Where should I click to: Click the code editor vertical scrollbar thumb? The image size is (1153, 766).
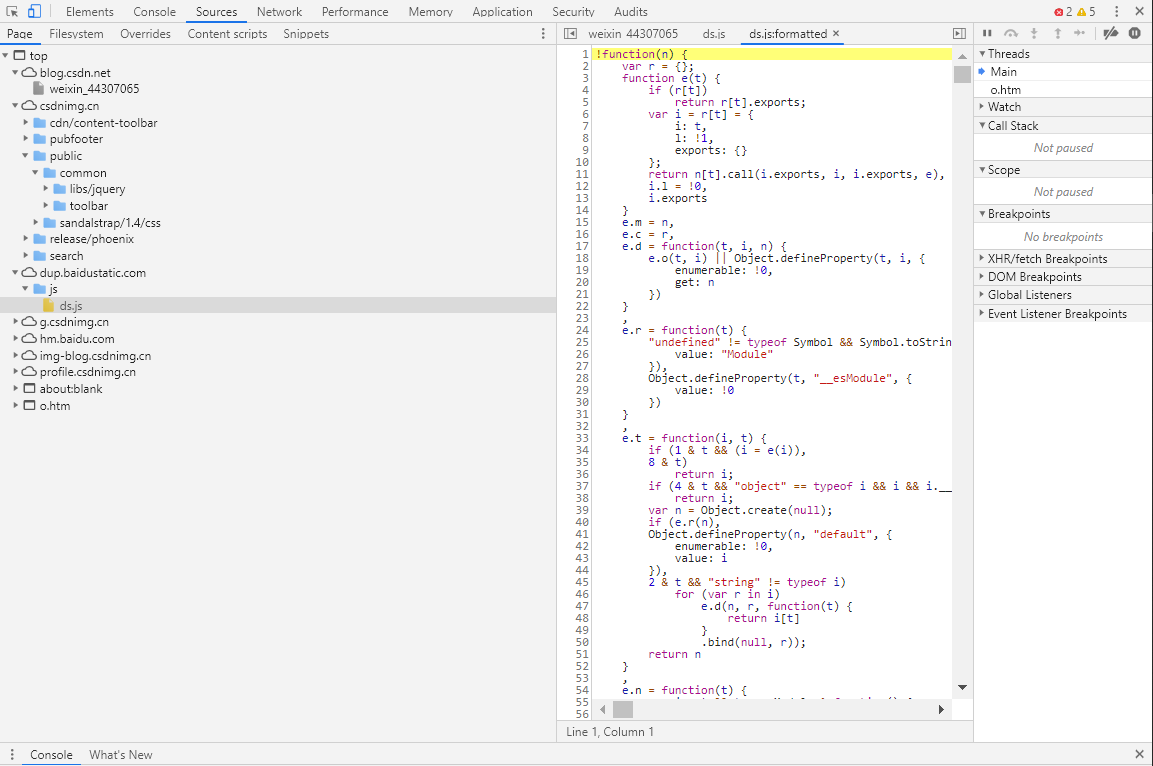coord(962,74)
